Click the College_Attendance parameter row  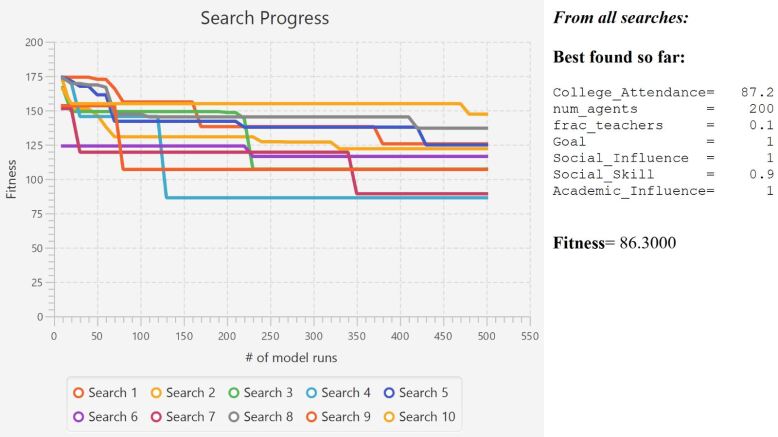[662, 93]
